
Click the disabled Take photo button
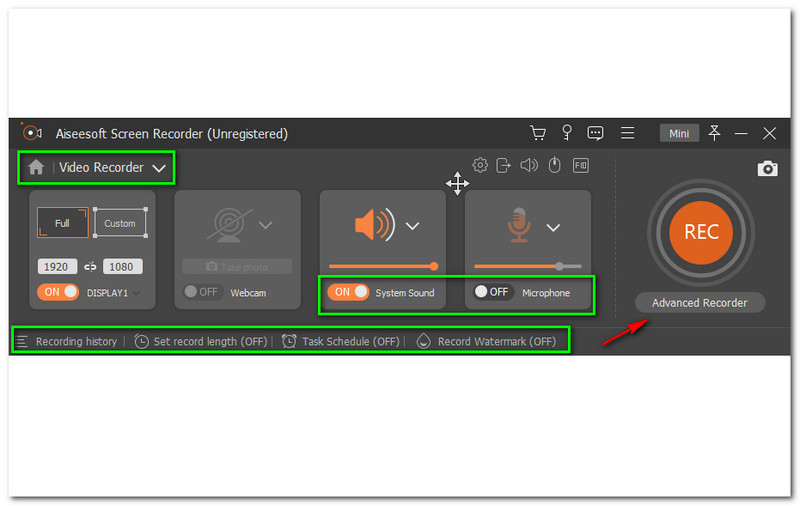pyautogui.click(x=237, y=266)
